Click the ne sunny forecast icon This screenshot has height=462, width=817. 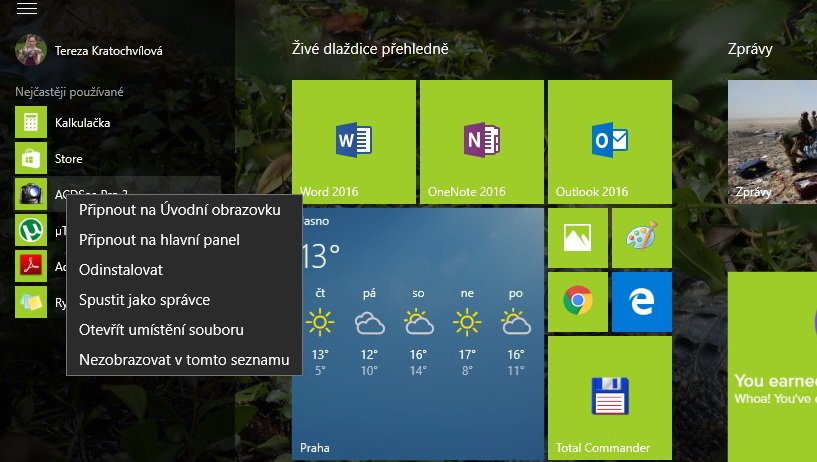(x=467, y=322)
